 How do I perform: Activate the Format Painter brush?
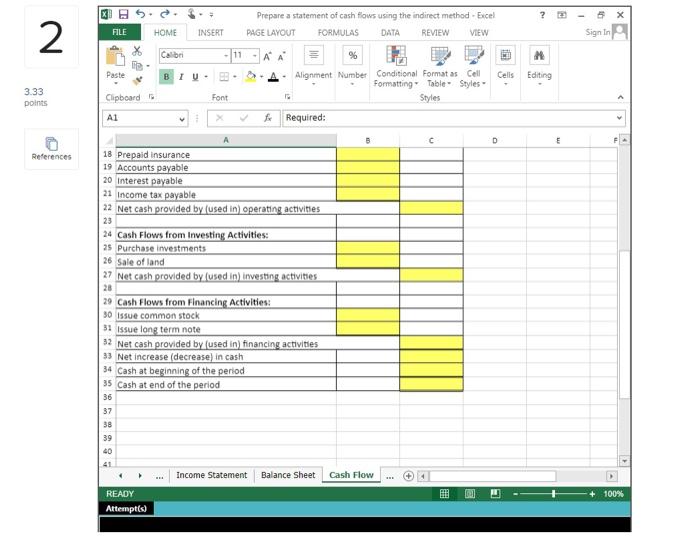pos(137,80)
